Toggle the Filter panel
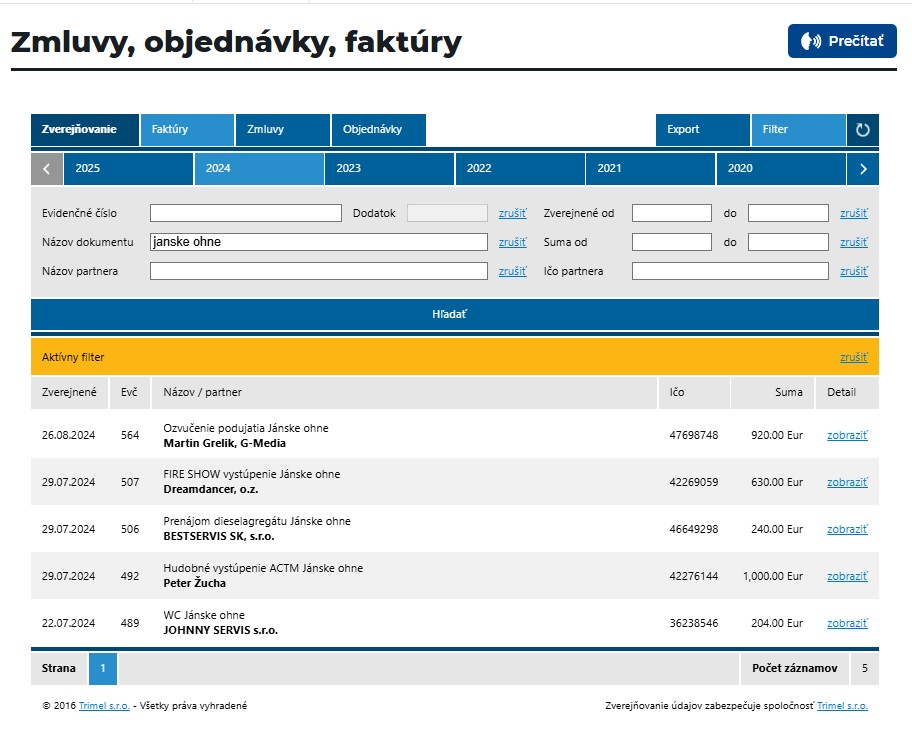The image size is (912, 729). click(x=797, y=130)
